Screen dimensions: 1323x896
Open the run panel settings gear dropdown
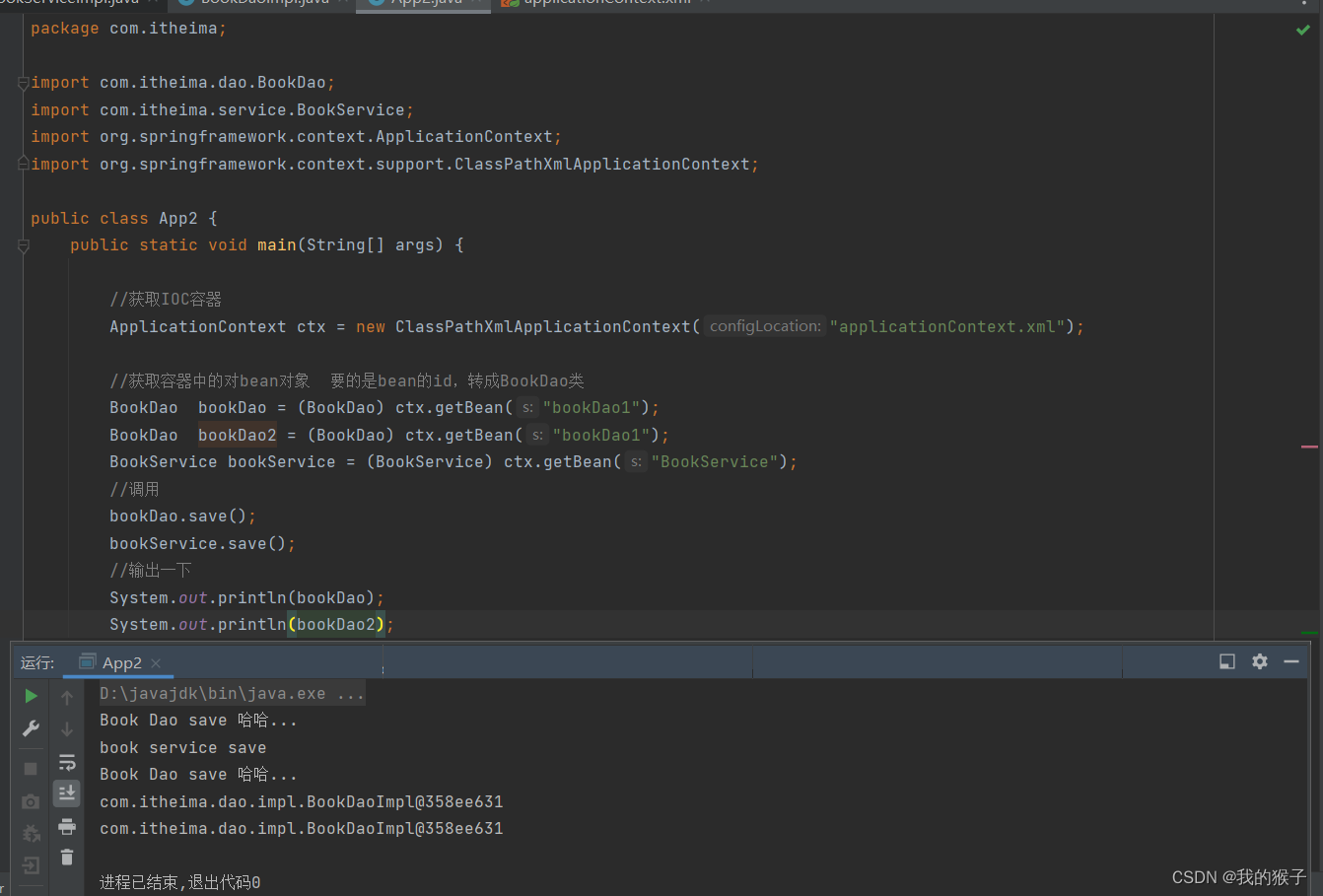coord(1260,661)
